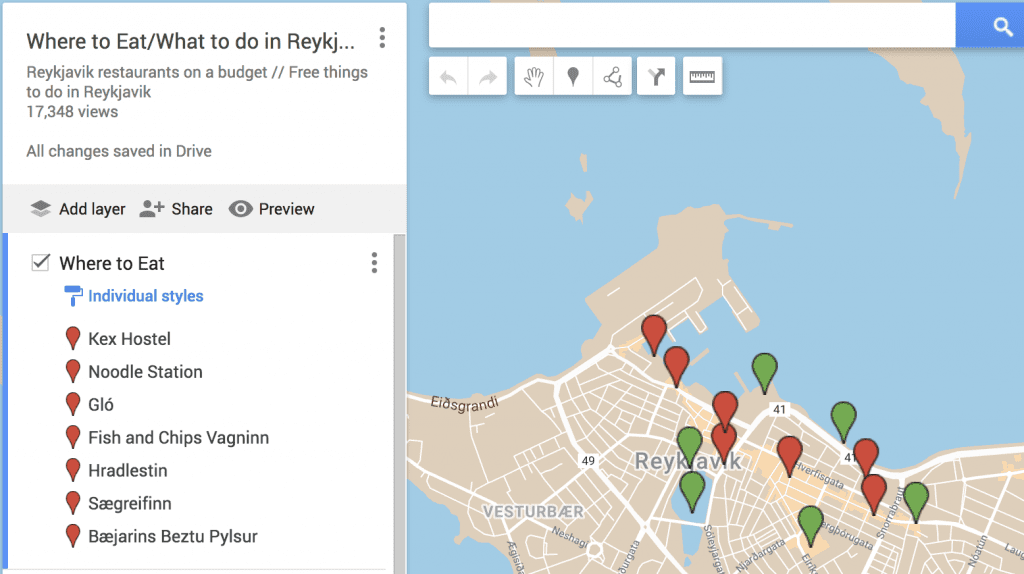The width and height of the screenshot is (1024, 574).
Task: Click the layers panel vertical scrollbar
Action: (399, 403)
